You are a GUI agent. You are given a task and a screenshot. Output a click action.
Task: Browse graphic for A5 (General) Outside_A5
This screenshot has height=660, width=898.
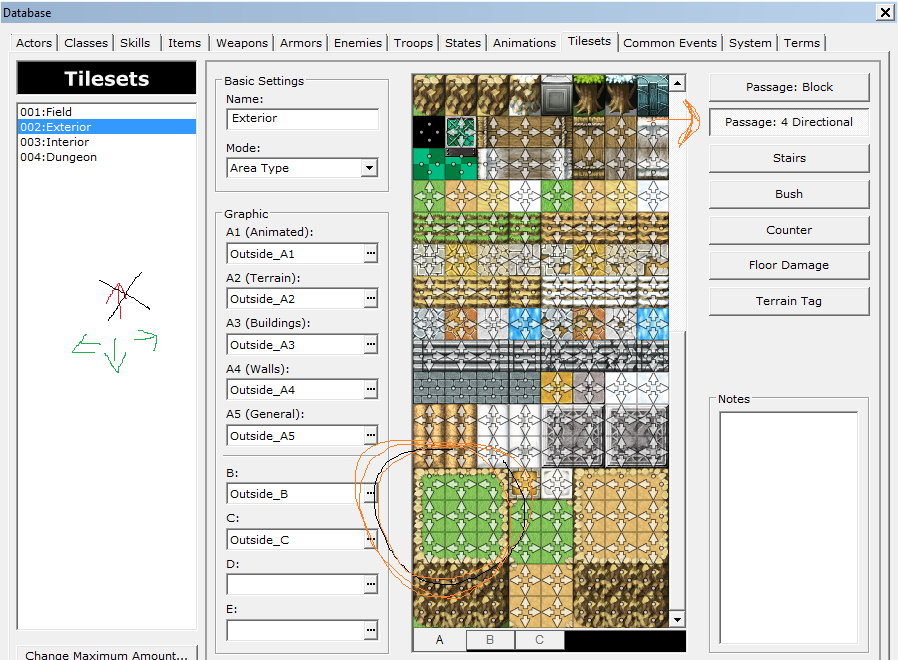pos(371,435)
